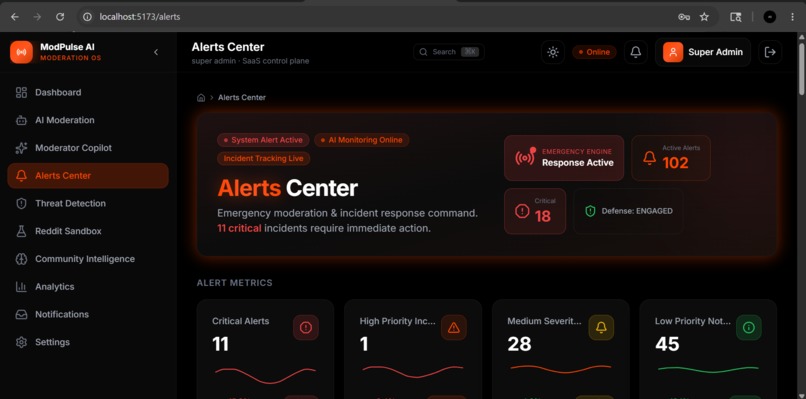The width and height of the screenshot is (806, 399).
Task: Open Notifications in the sidebar
Action: pos(88,315)
